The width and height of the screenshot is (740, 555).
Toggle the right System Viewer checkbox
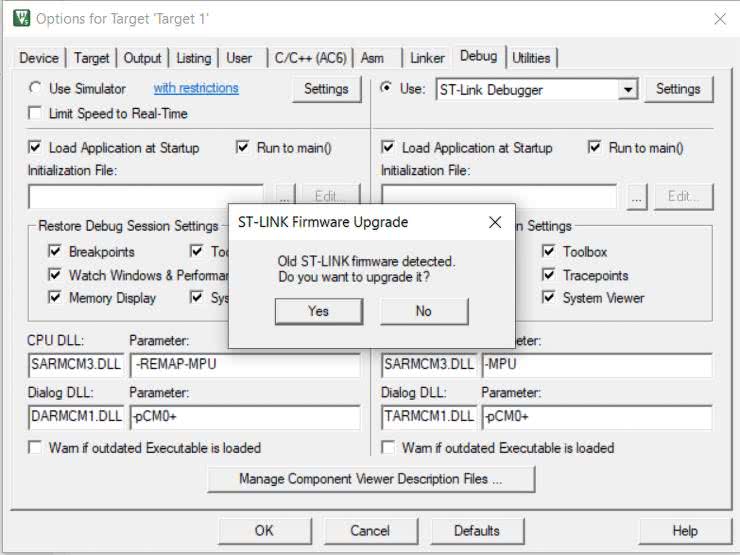pos(549,298)
